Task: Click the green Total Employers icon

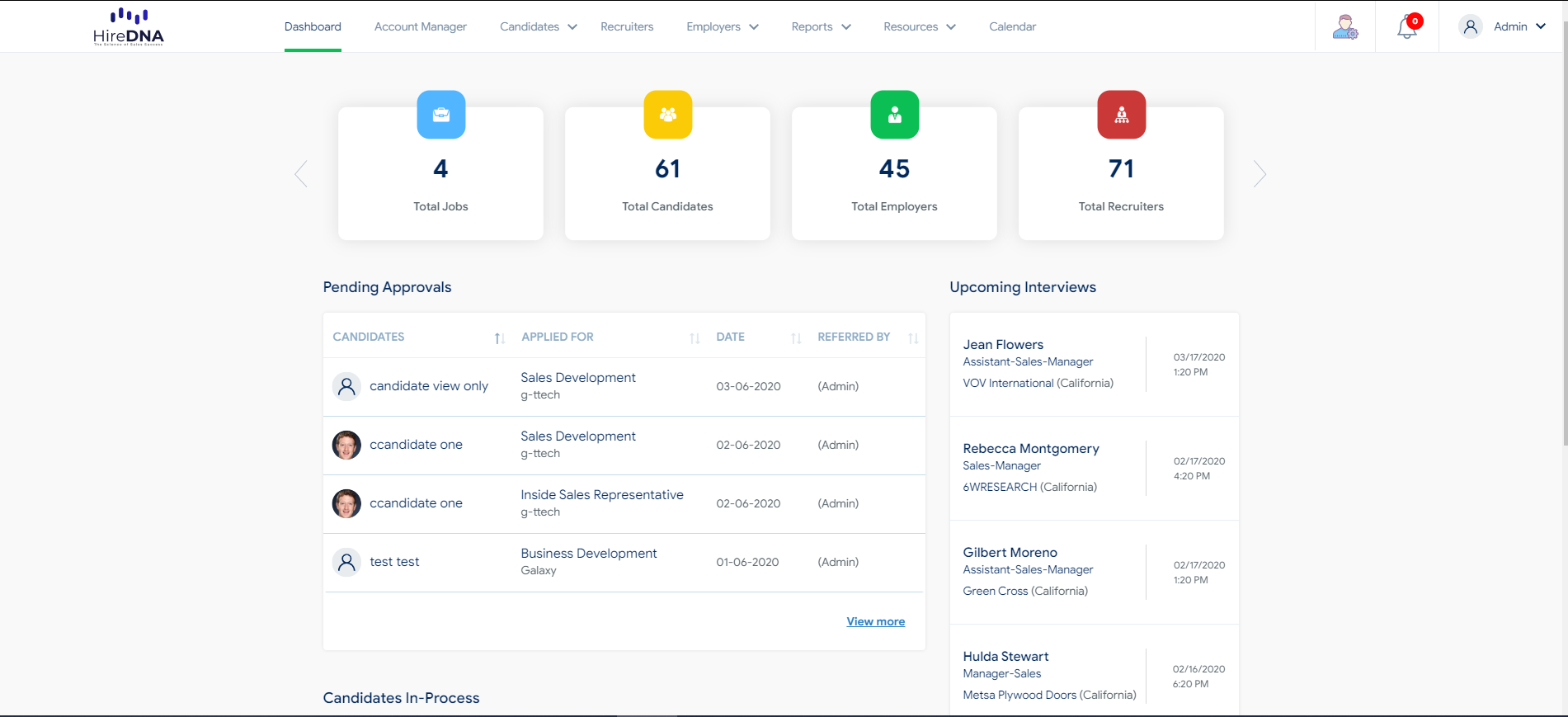Action: pyautogui.click(x=895, y=115)
